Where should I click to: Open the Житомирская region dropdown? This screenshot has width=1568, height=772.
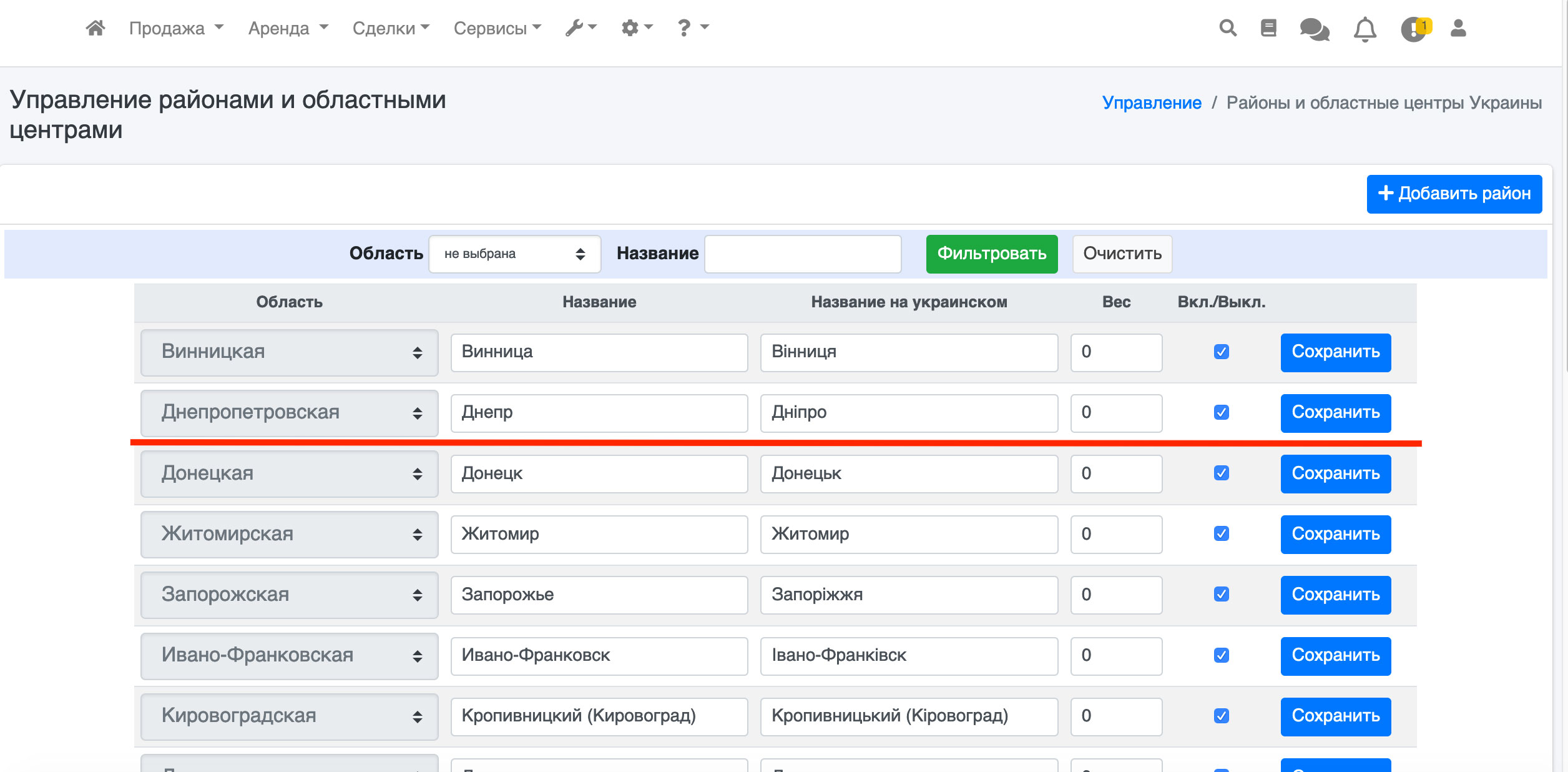(x=289, y=534)
